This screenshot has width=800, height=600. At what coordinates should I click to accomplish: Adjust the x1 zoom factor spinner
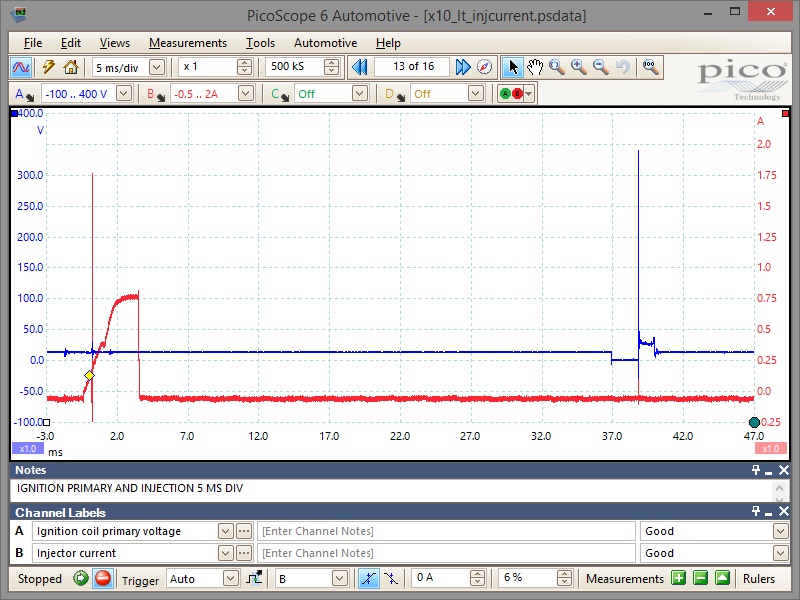pos(244,67)
